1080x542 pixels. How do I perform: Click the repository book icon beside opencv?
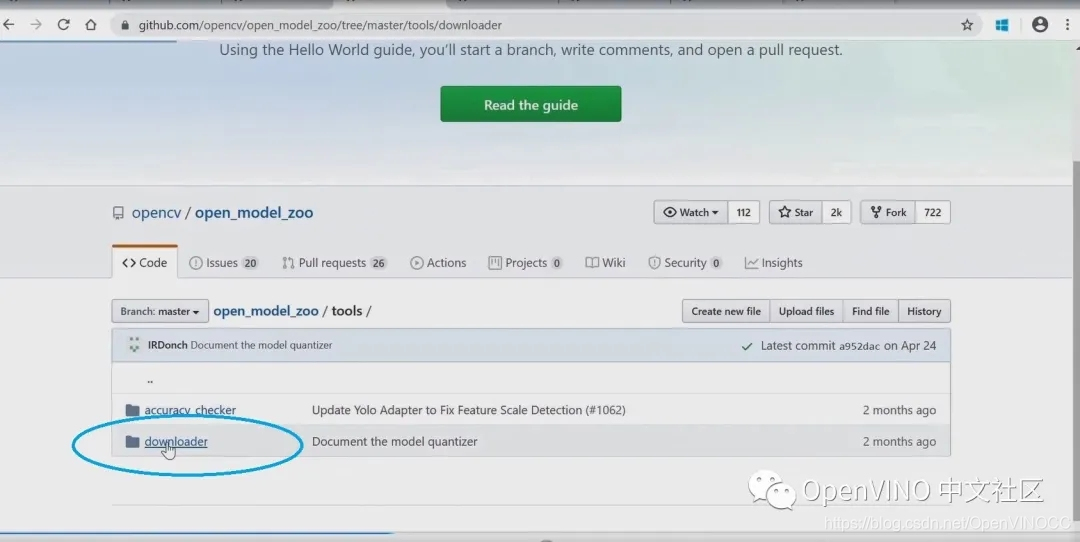pyautogui.click(x=118, y=213)
